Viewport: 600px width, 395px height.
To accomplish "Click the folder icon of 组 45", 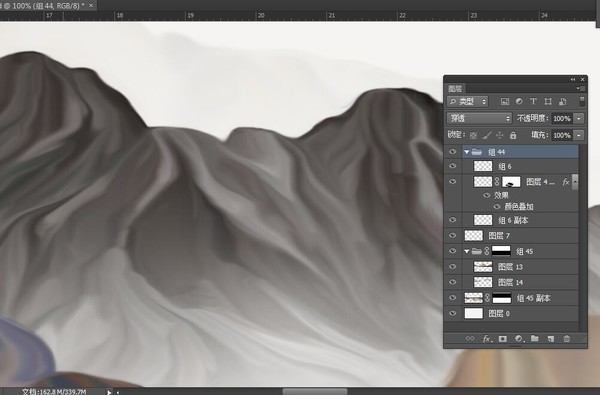I will [476, 251].
